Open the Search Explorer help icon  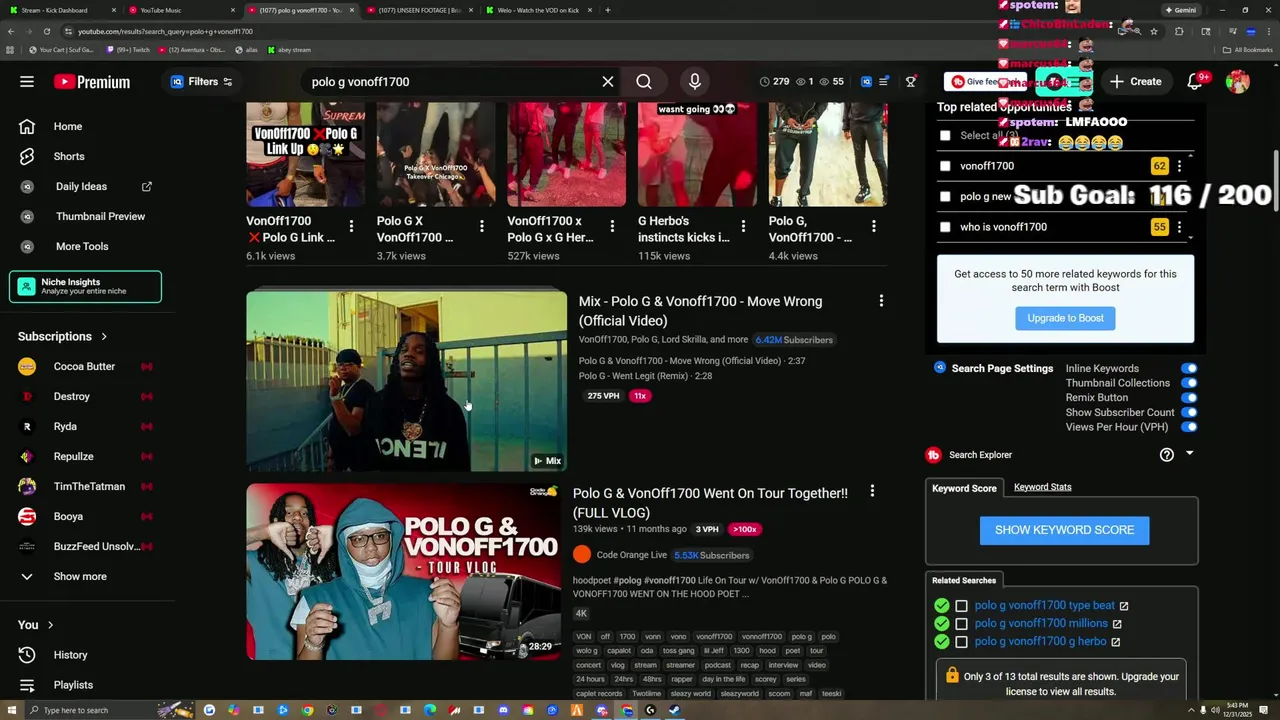1166,455
